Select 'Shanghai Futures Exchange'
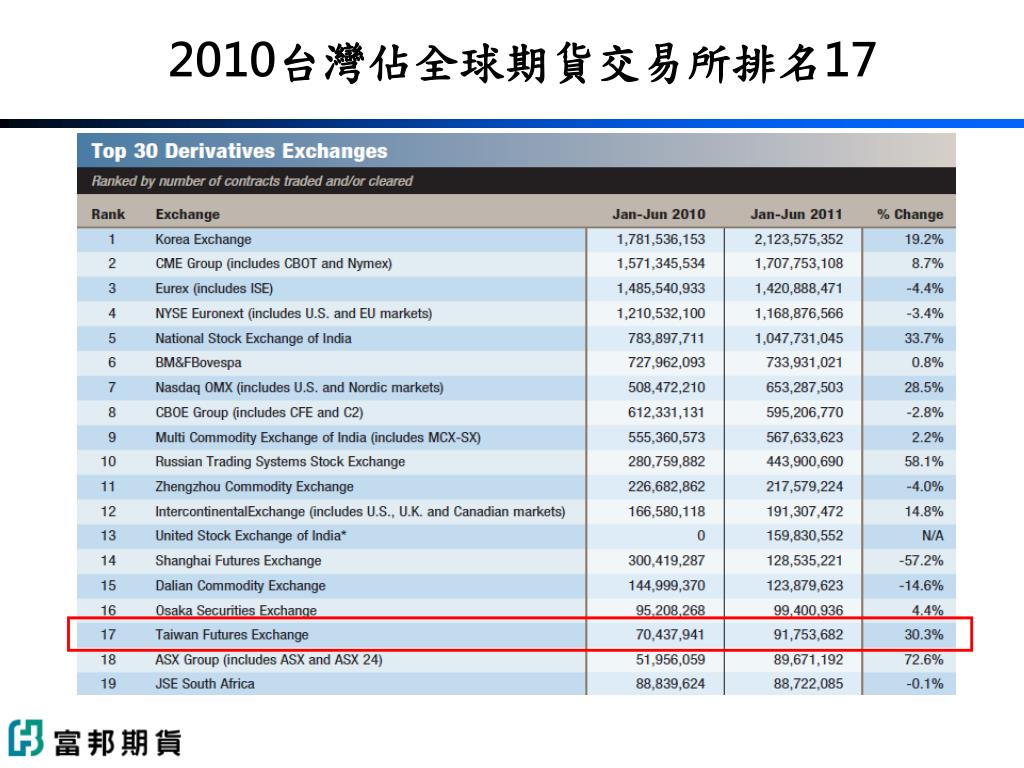The image size is (1024, 768). 238,560
